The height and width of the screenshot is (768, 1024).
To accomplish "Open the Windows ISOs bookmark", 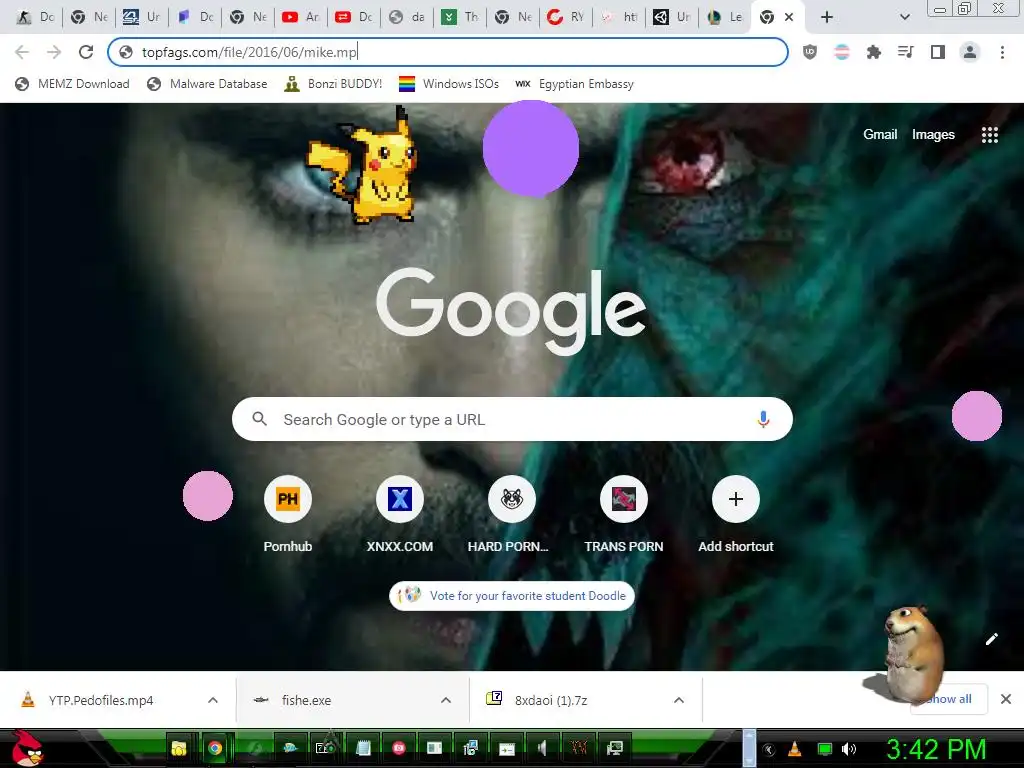I will click(449, 84).
